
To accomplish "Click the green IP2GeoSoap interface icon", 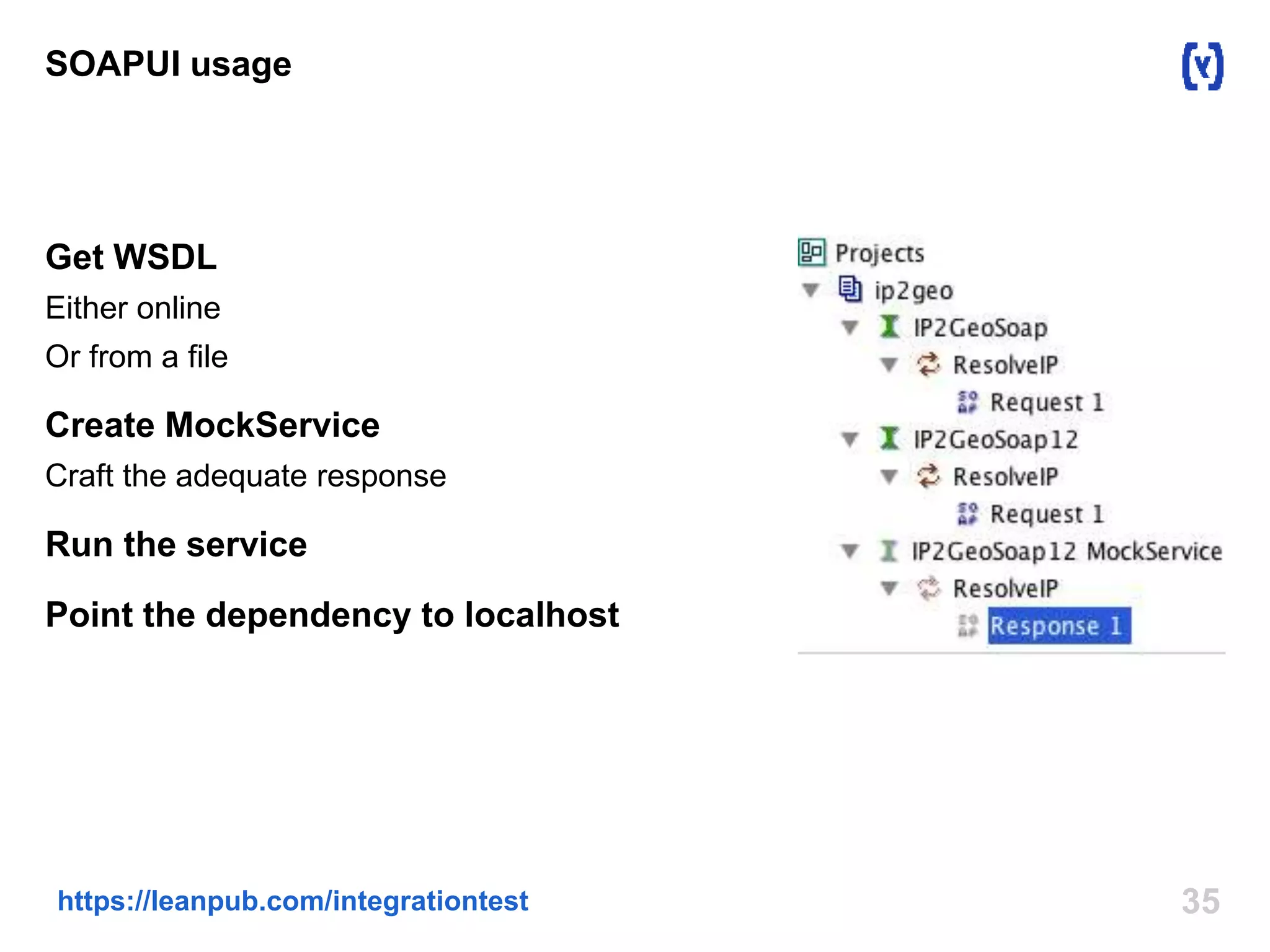I will click(x=889, y=327).
